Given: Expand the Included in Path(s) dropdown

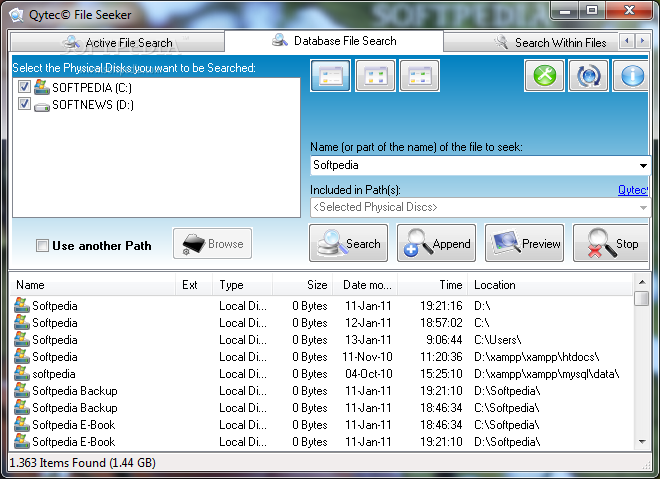Looking at the screenshot, I should tap(643, 208).
